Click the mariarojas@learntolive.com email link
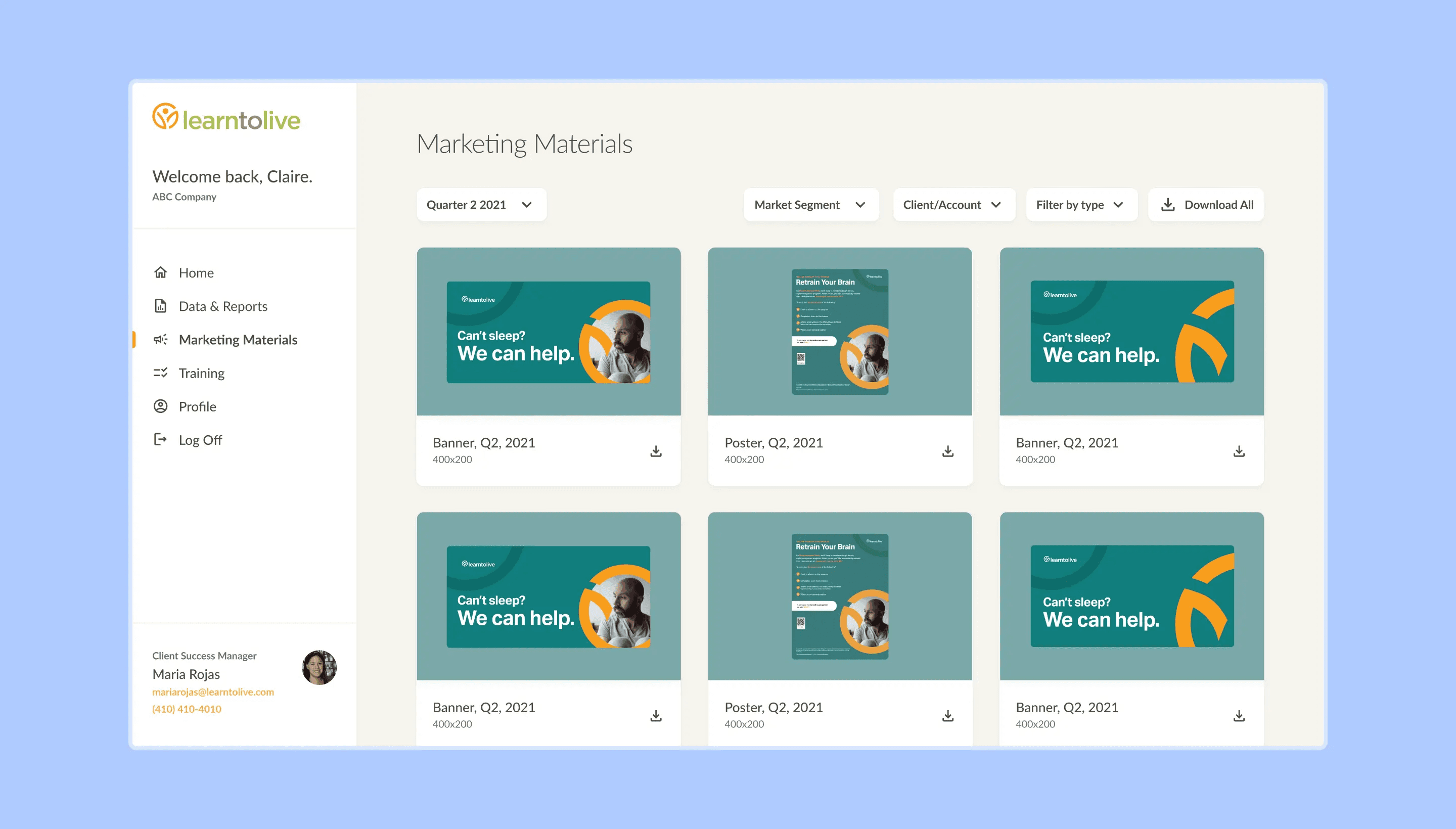 click(213, 692)
